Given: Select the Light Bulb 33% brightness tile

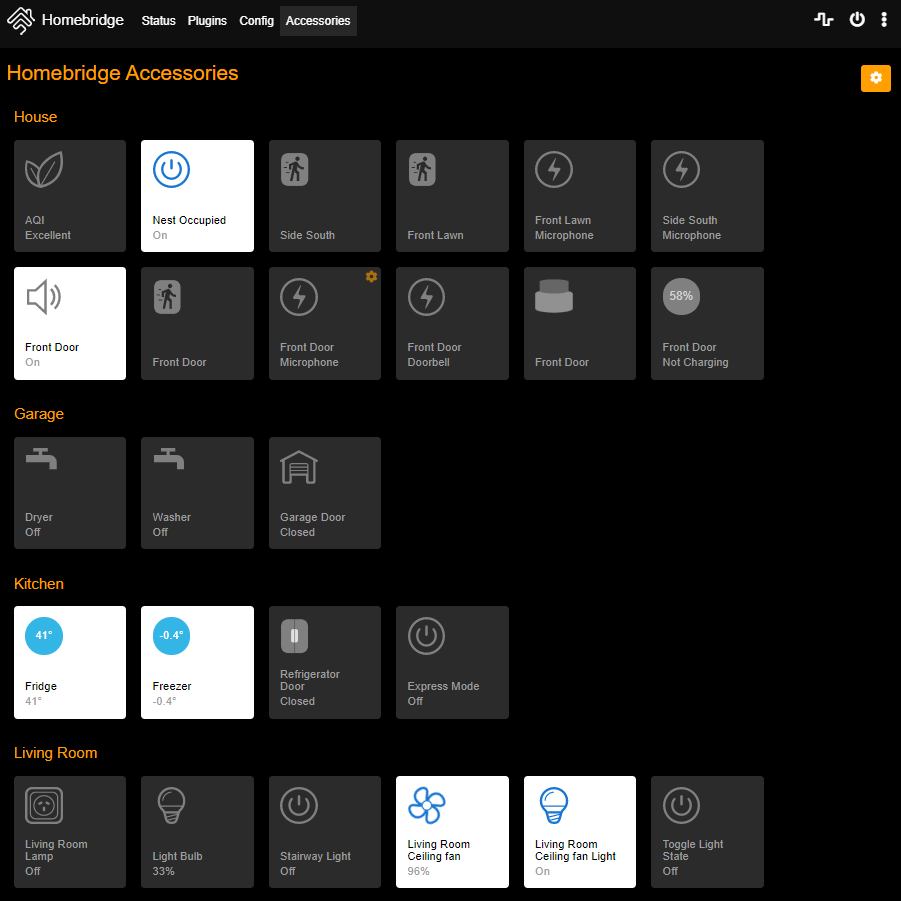Looking at the screenshot, I should tap(197, 832).
